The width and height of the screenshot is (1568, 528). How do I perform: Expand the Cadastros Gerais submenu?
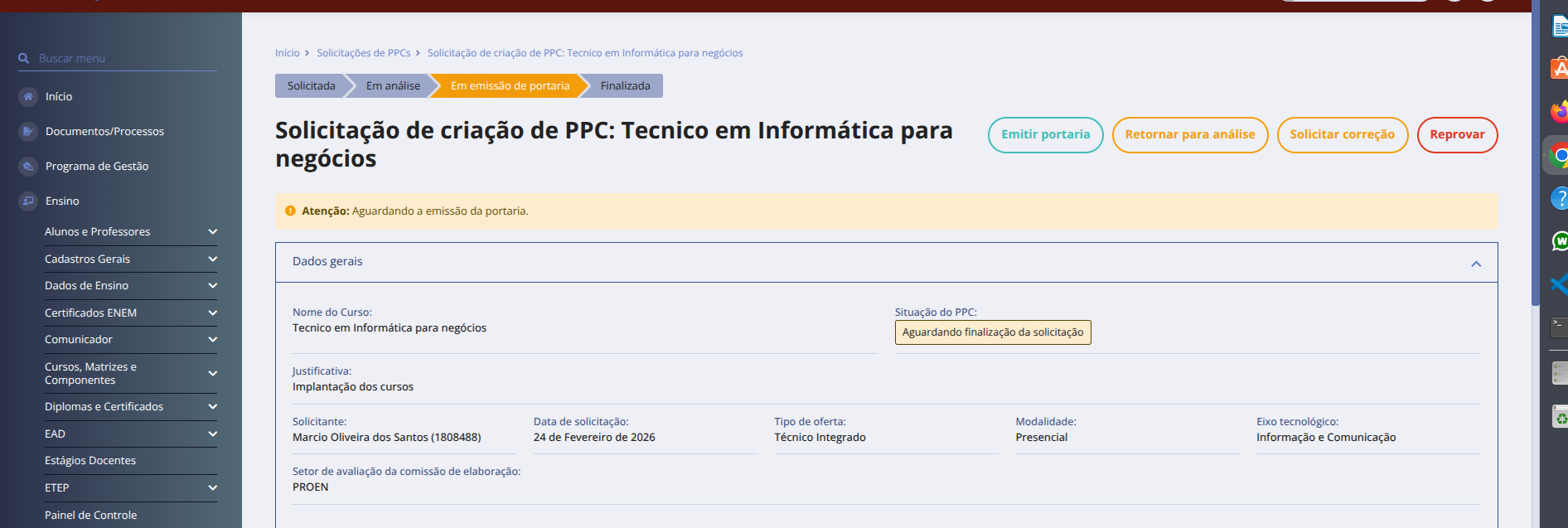point(212,259)
